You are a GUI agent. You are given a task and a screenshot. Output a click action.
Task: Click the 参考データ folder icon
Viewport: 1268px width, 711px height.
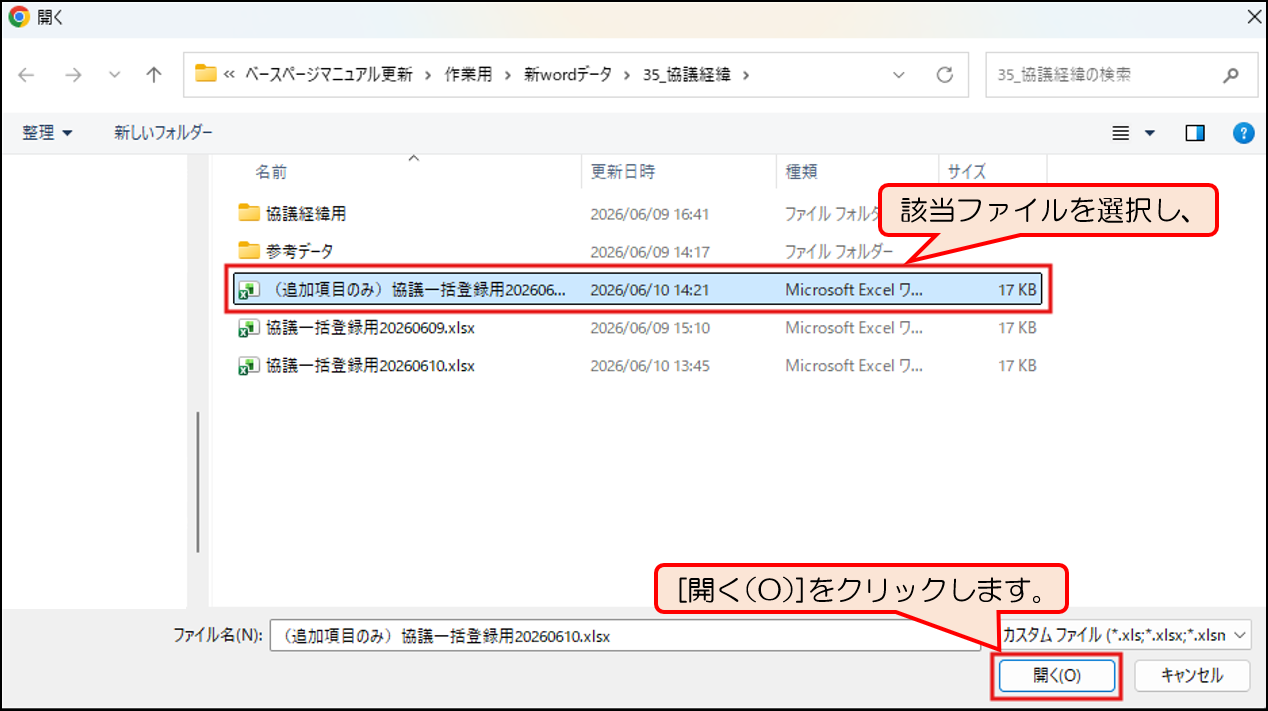249,250
